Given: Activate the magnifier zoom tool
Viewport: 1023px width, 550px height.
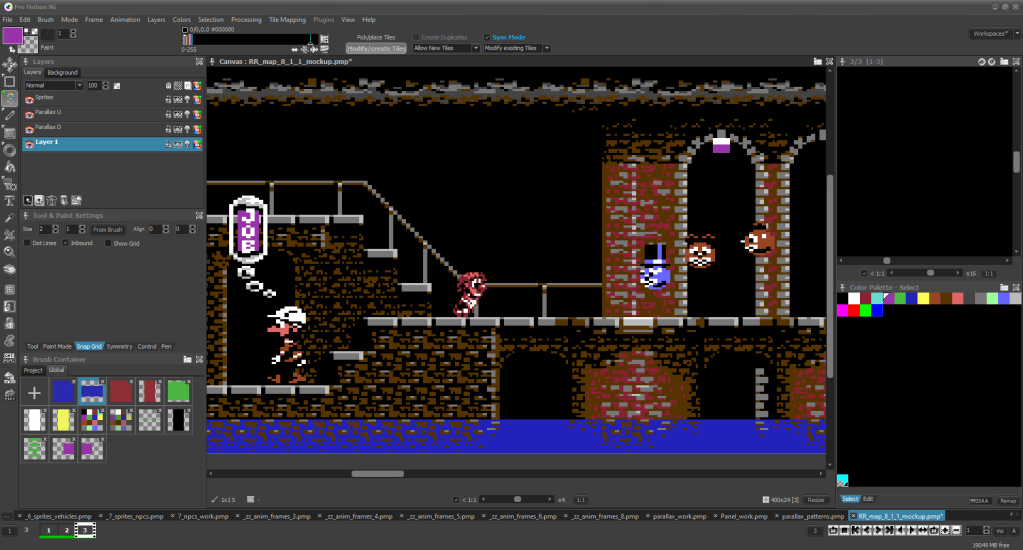Looking at the screenshot, I should 9,251.
